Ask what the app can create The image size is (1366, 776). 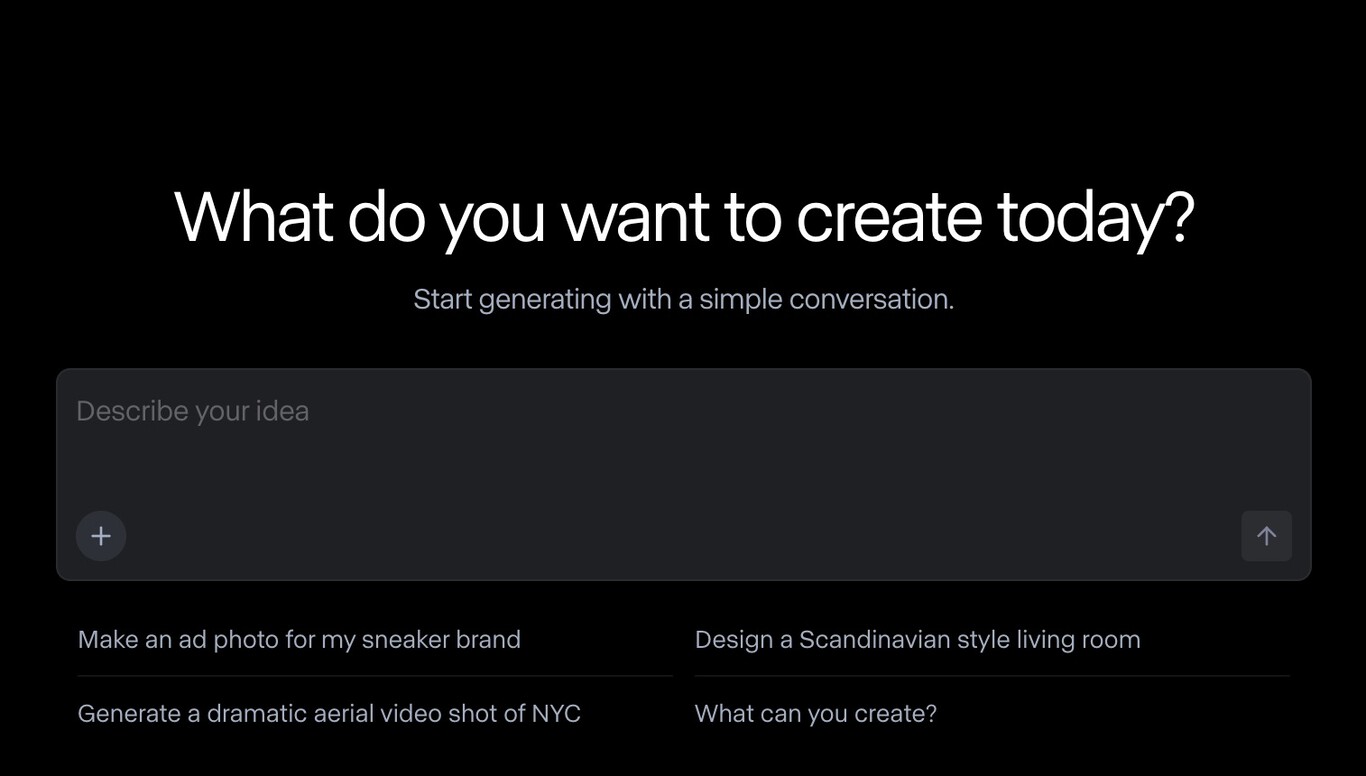(815, 714)
